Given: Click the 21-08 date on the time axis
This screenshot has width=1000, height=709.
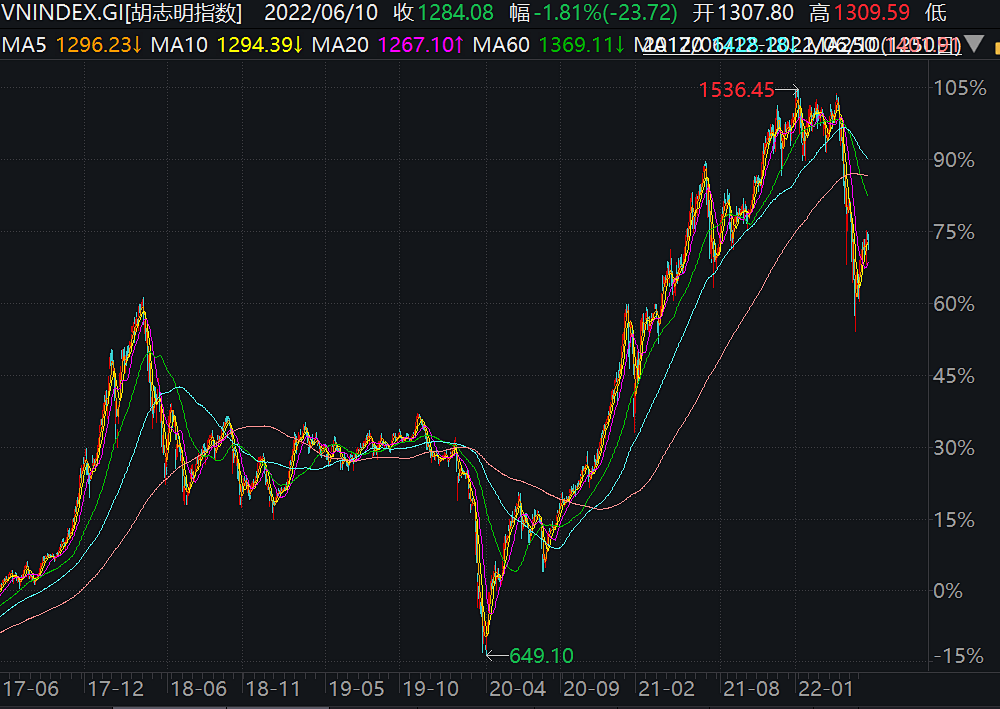Looking at the screenshot, I should (751, 689).
